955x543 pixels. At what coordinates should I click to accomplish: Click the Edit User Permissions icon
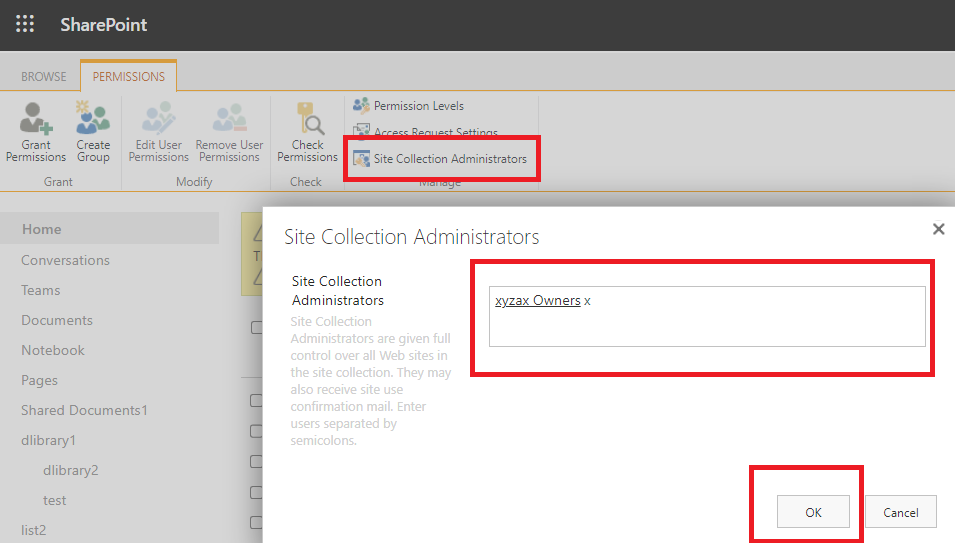pos(158,118)
